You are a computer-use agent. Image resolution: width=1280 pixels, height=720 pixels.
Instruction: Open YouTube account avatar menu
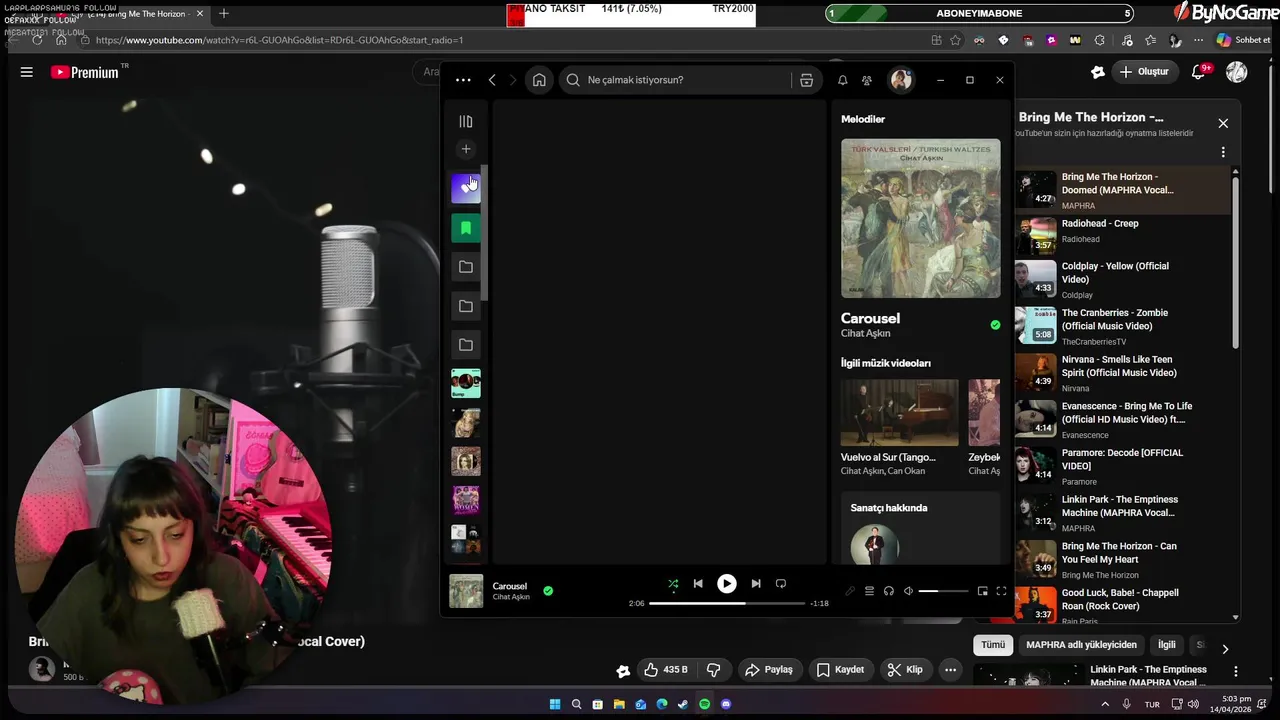[x=1237, y=72]
